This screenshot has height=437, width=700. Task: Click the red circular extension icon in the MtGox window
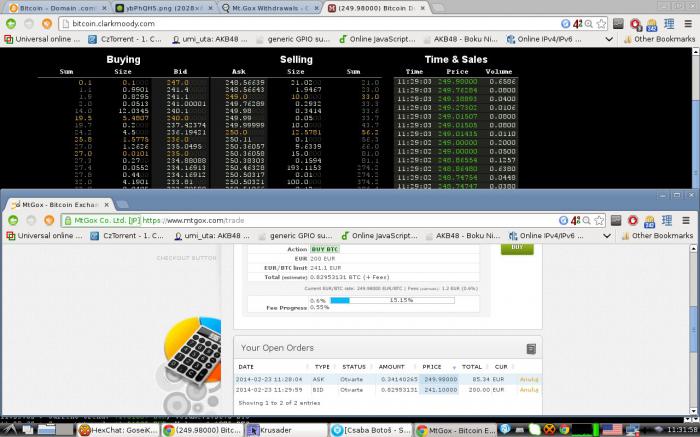tap(633, 221)
